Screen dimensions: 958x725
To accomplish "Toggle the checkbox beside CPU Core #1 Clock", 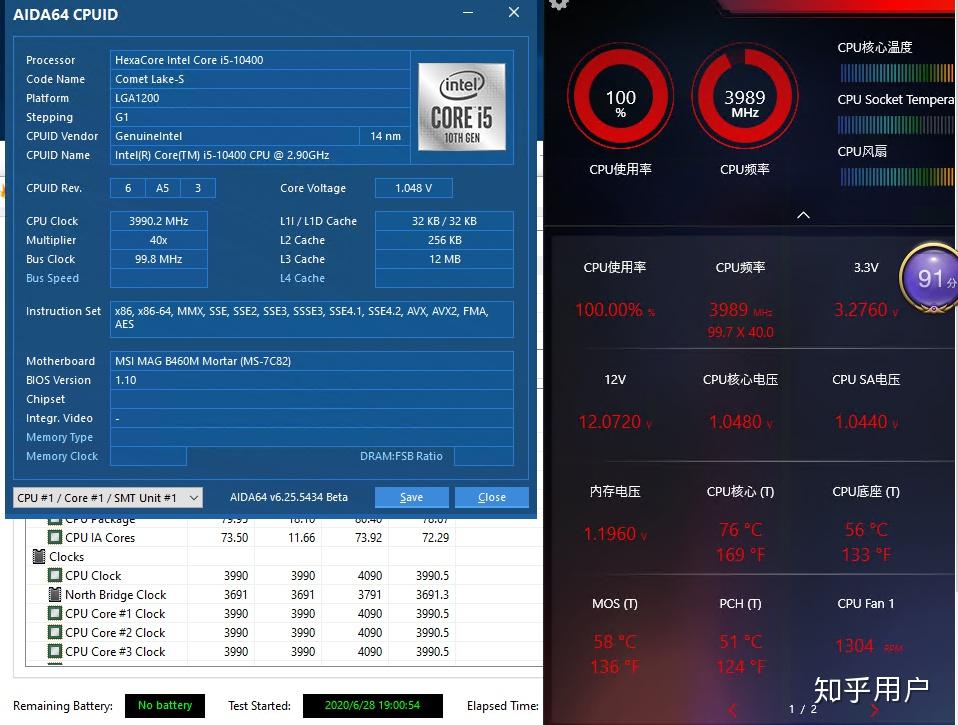I will (53, 613).
